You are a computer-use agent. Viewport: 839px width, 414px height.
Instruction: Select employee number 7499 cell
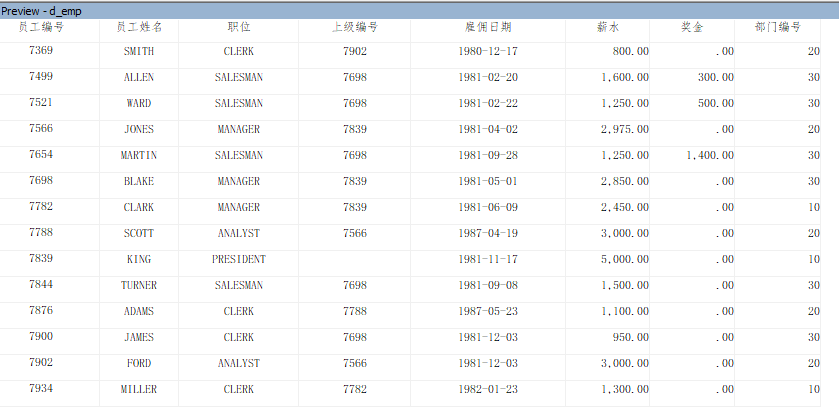[x=41, y=76]
